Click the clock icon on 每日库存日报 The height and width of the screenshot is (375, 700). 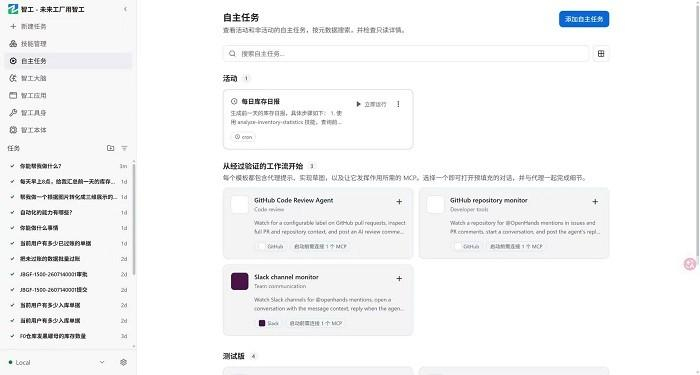[234, 102]
